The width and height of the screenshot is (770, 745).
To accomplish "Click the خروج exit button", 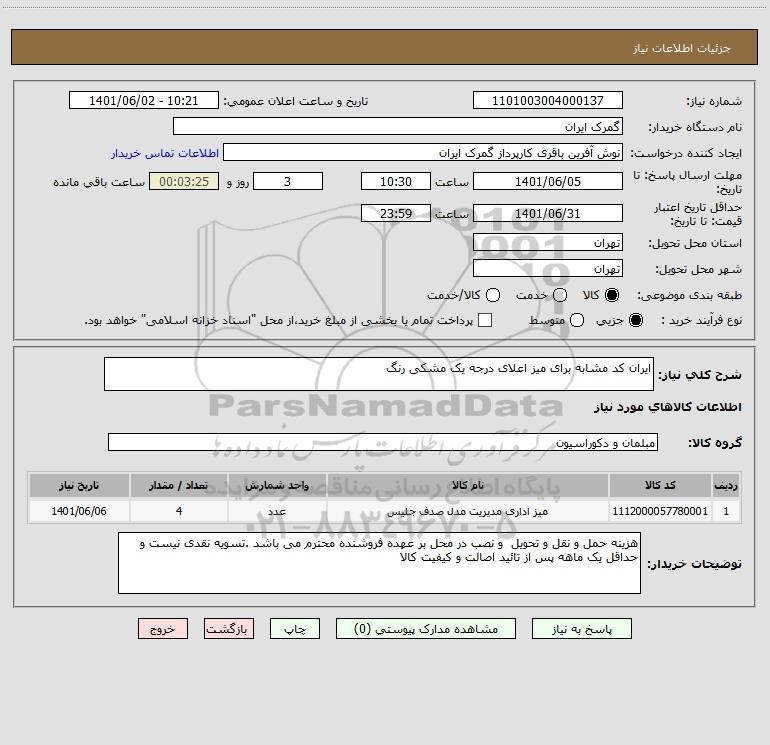I will (x=163, y=629).
